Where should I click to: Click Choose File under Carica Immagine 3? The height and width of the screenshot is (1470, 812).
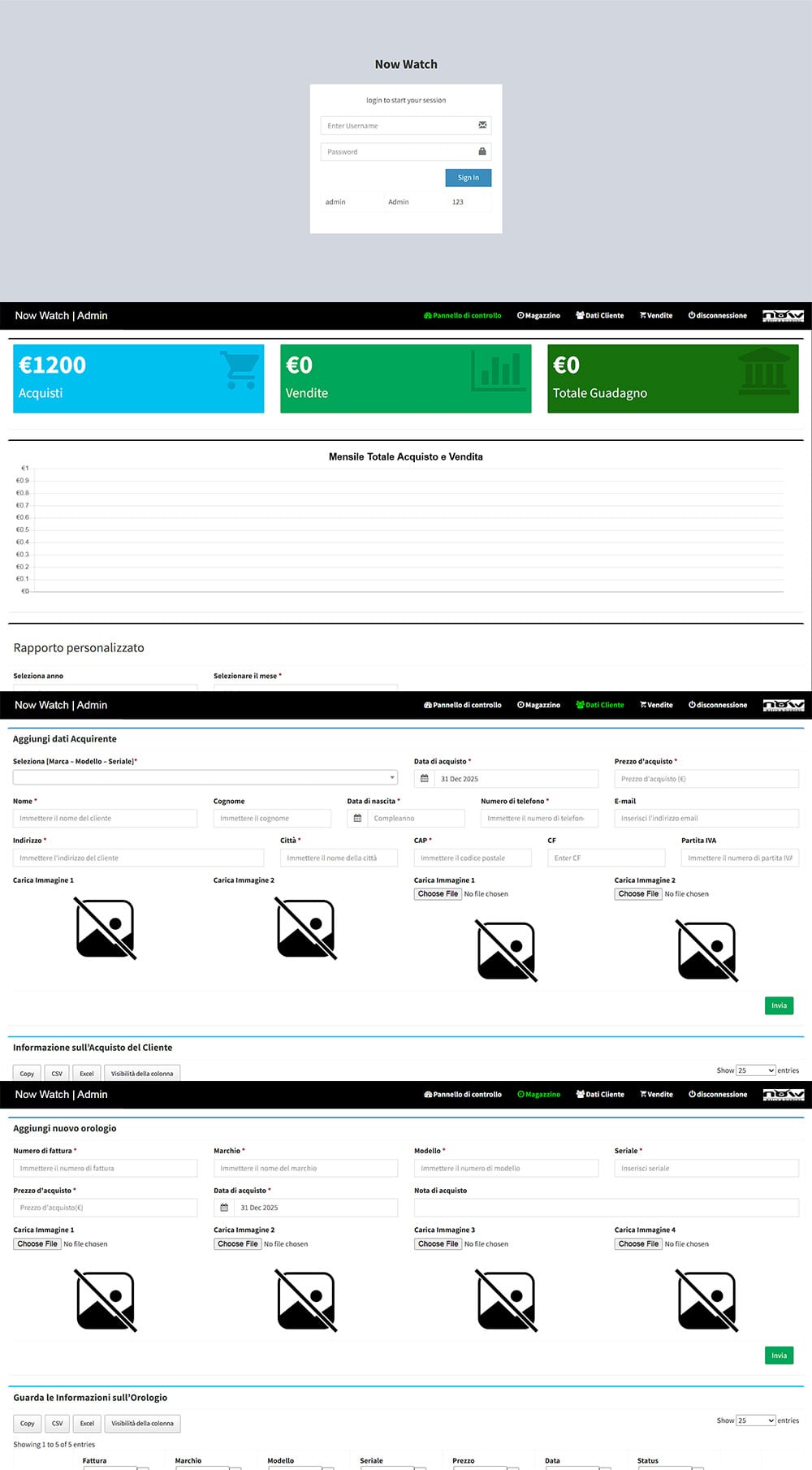click(x=438, y=1243)
